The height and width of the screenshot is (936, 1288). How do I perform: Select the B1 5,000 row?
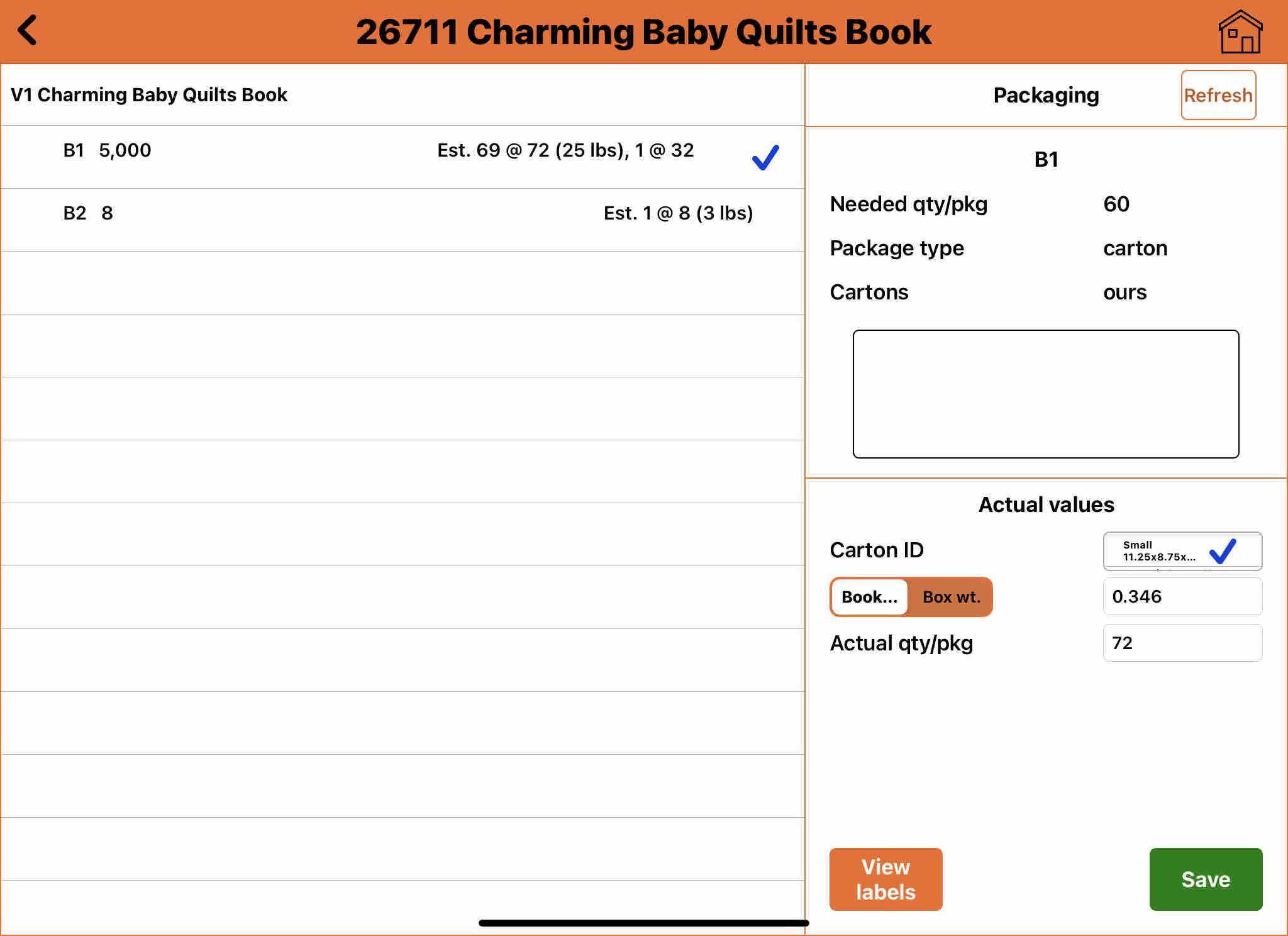(x=107, y=150)
